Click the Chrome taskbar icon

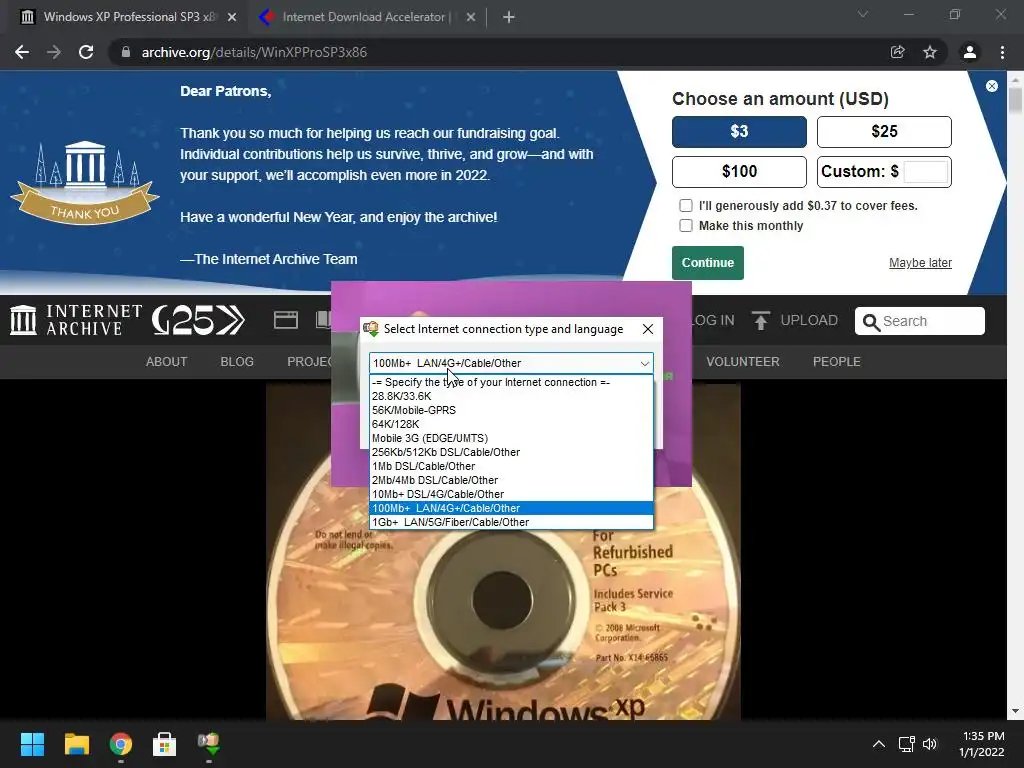(x=121, y=744)
